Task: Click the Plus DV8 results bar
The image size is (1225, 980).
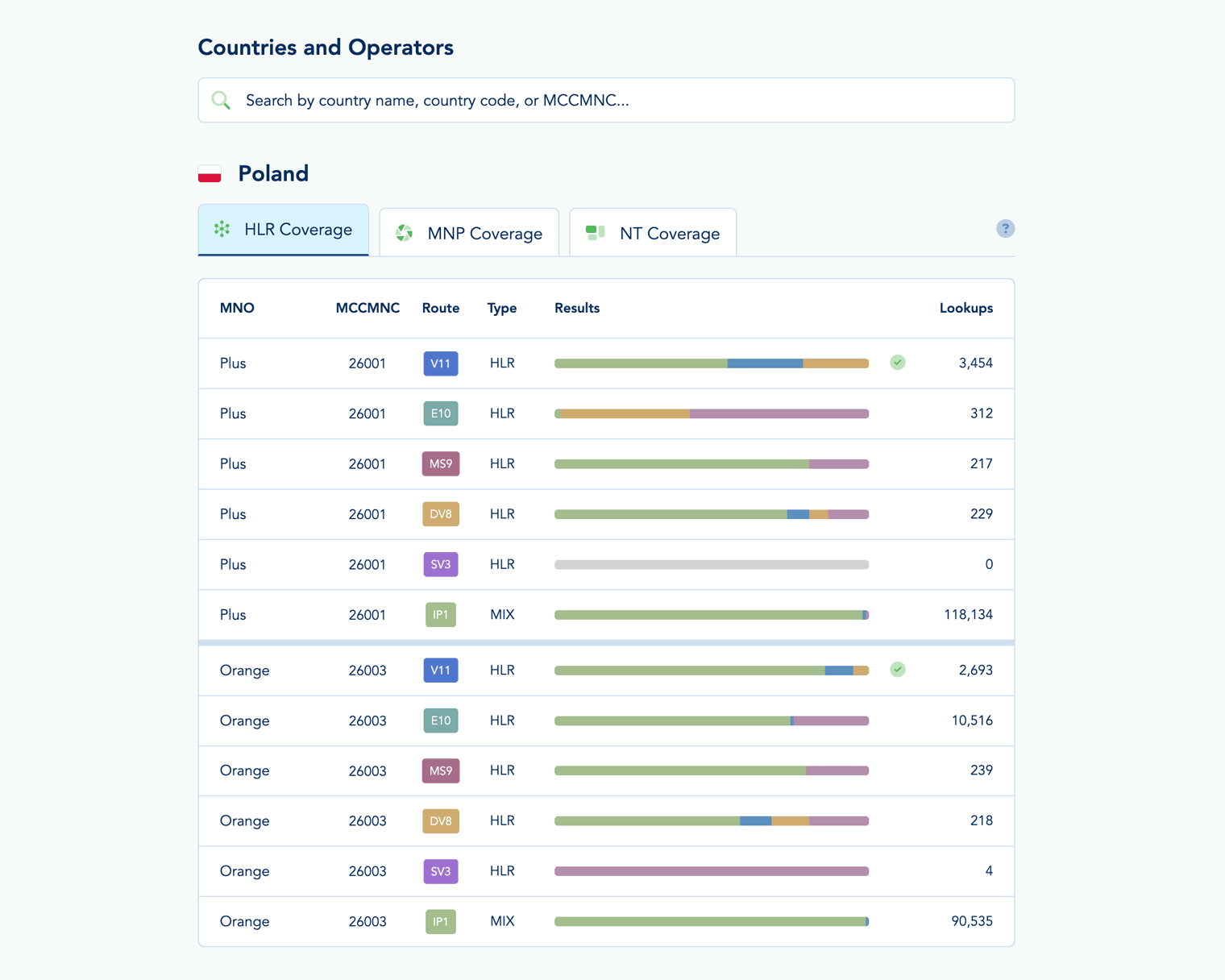Action: (x=711, y=514)
